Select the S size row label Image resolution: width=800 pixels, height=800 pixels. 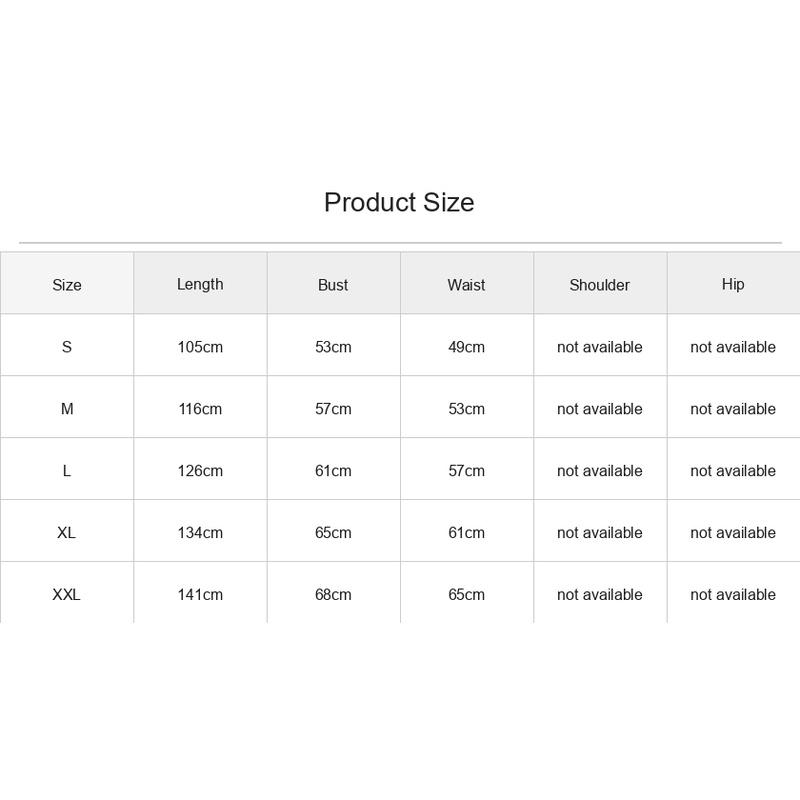[67, 347]
